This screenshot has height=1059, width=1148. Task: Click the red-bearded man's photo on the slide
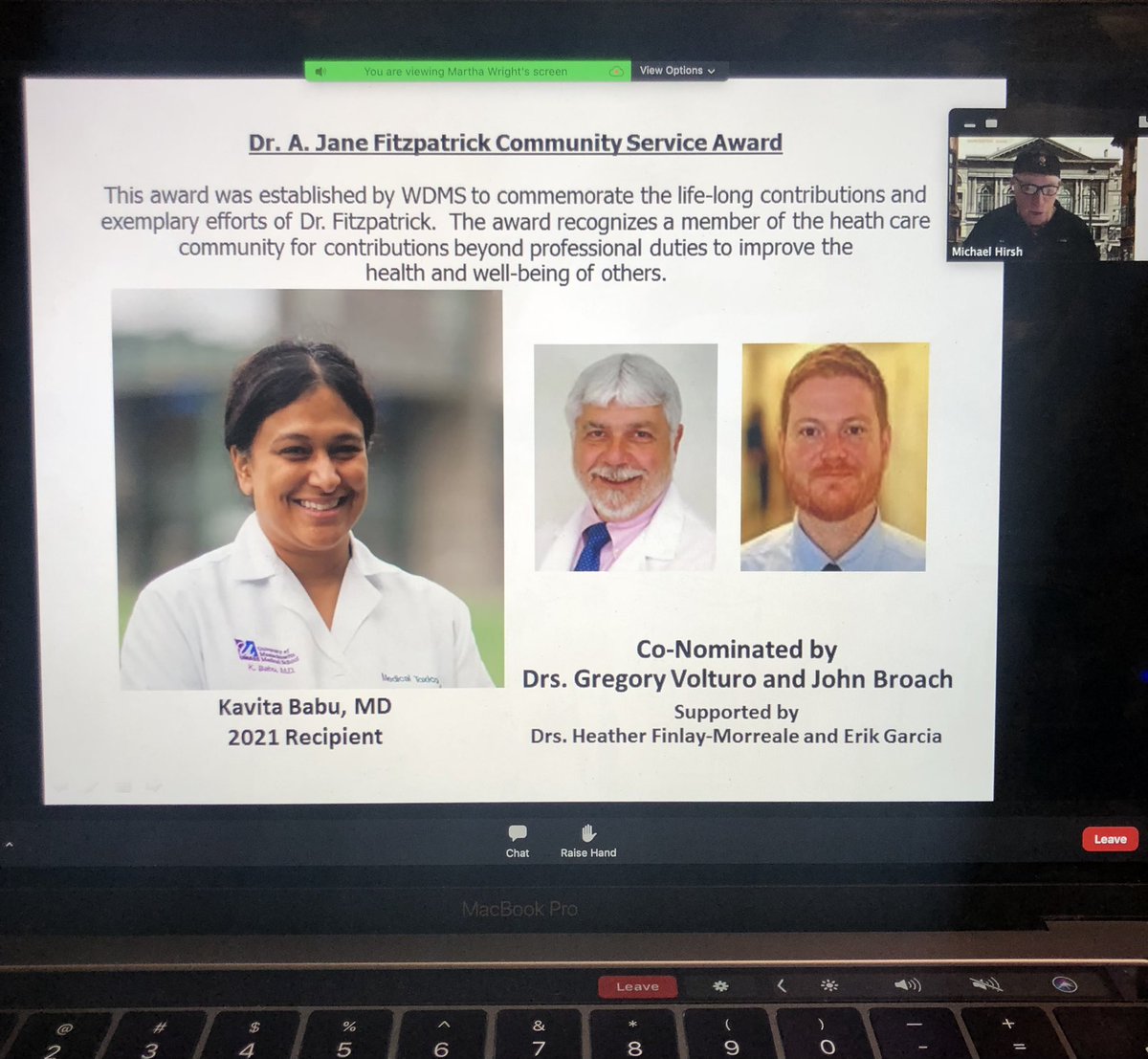click(834, 456)
